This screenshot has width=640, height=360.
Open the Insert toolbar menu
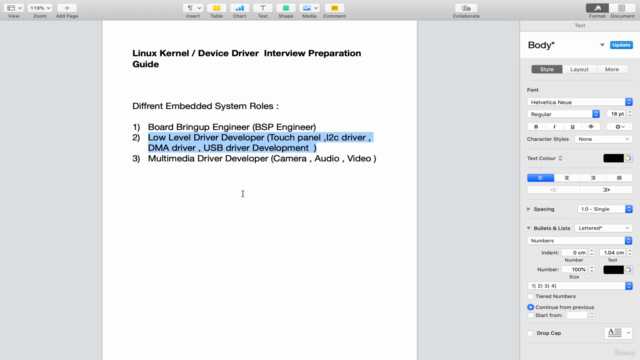point(193,8)
